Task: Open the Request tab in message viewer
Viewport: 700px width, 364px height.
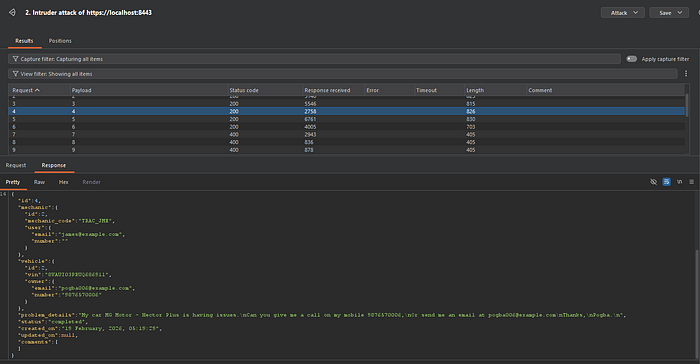Action: click(x=16, y=165)
